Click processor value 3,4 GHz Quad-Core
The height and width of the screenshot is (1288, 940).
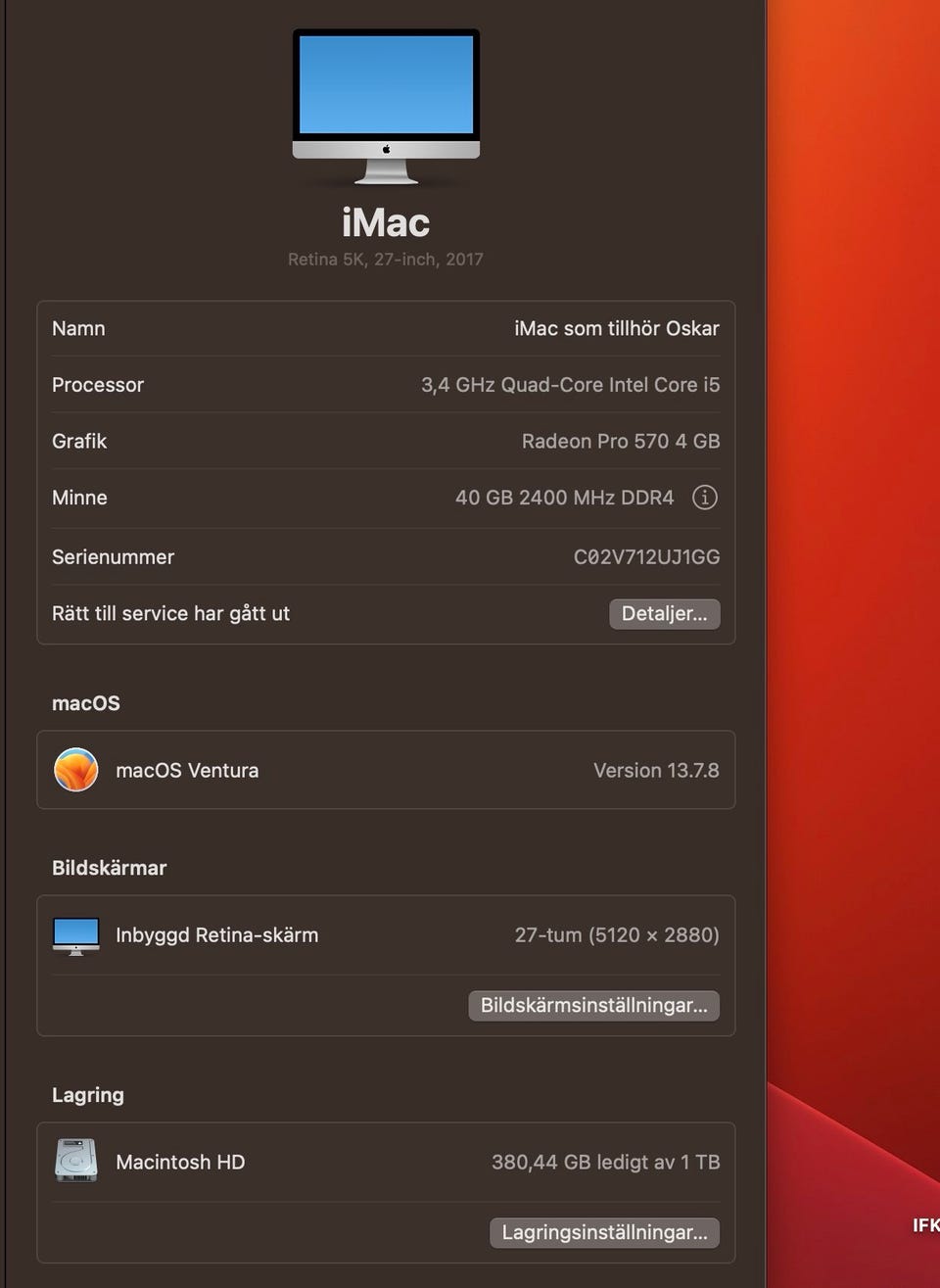[571, 385]
